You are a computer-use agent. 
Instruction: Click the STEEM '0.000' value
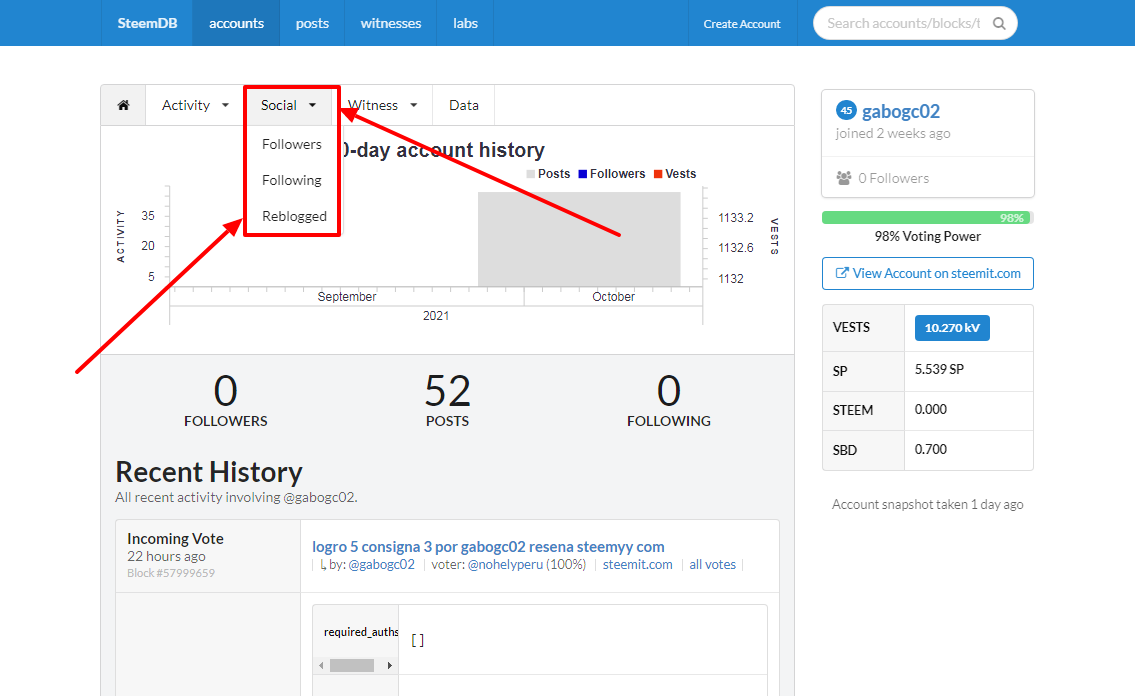tap(930, 409)
